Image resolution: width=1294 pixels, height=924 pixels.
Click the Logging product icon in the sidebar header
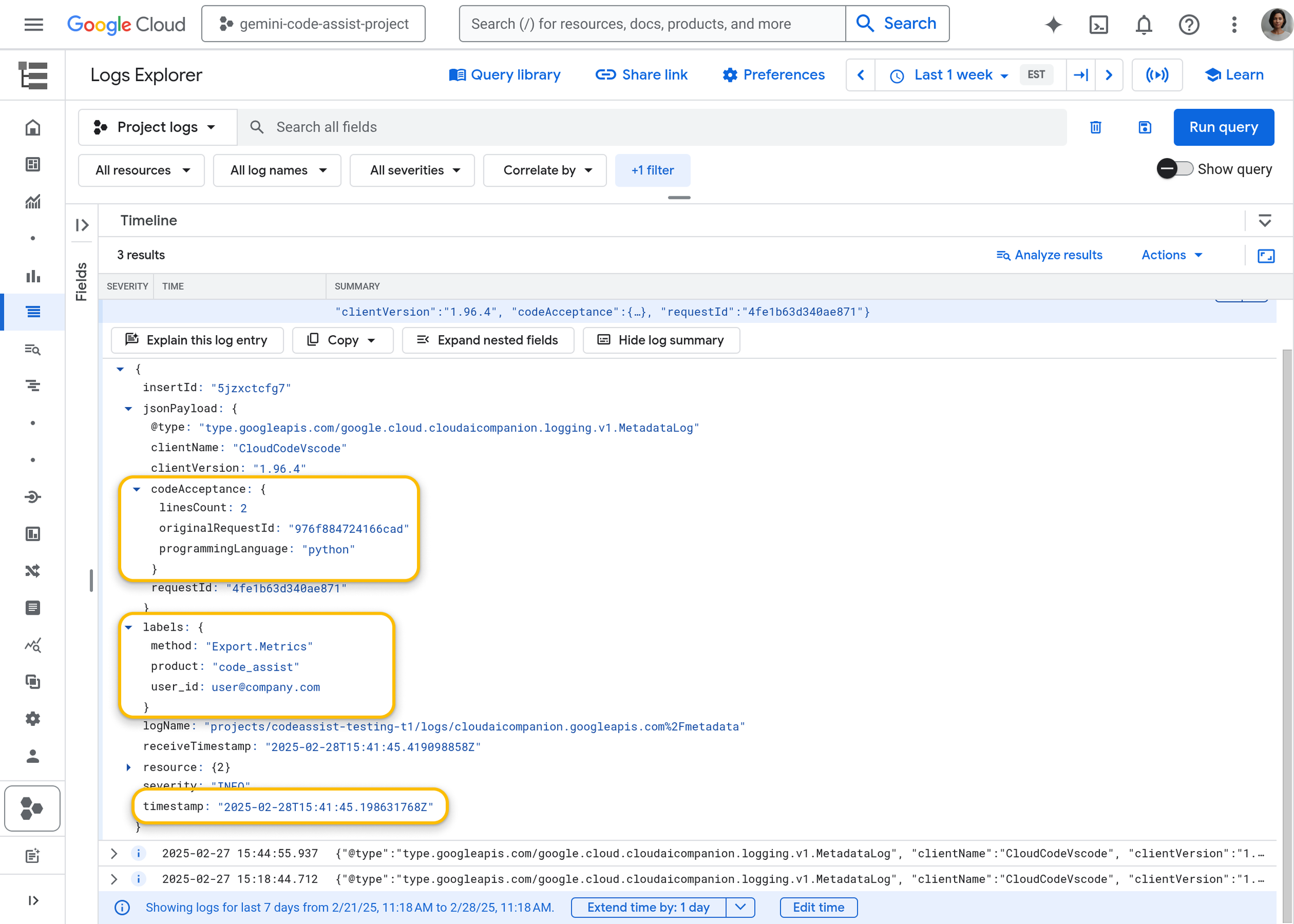(x=33, y=75)
